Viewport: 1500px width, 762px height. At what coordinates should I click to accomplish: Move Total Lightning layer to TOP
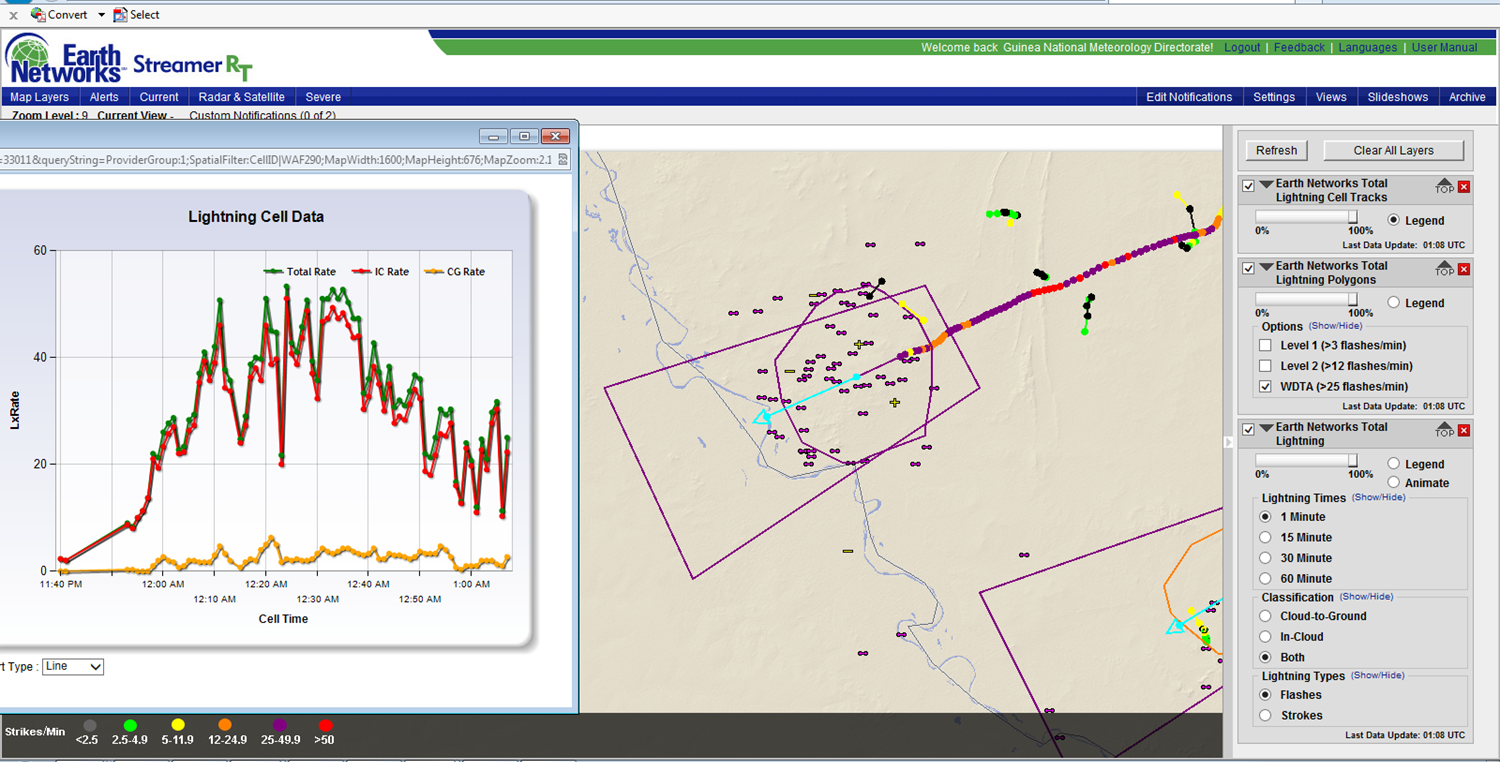tap(1444, 430)
